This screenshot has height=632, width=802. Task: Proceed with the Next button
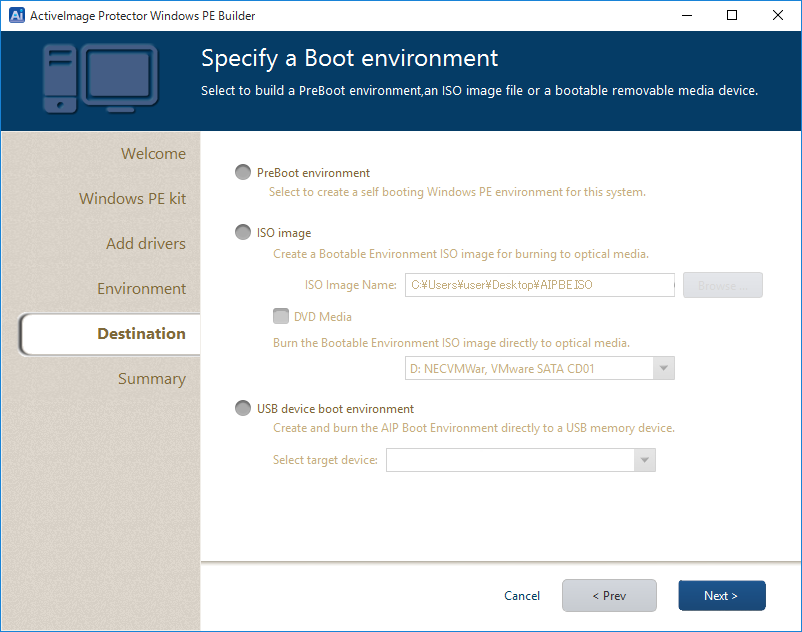coord(721,596)
